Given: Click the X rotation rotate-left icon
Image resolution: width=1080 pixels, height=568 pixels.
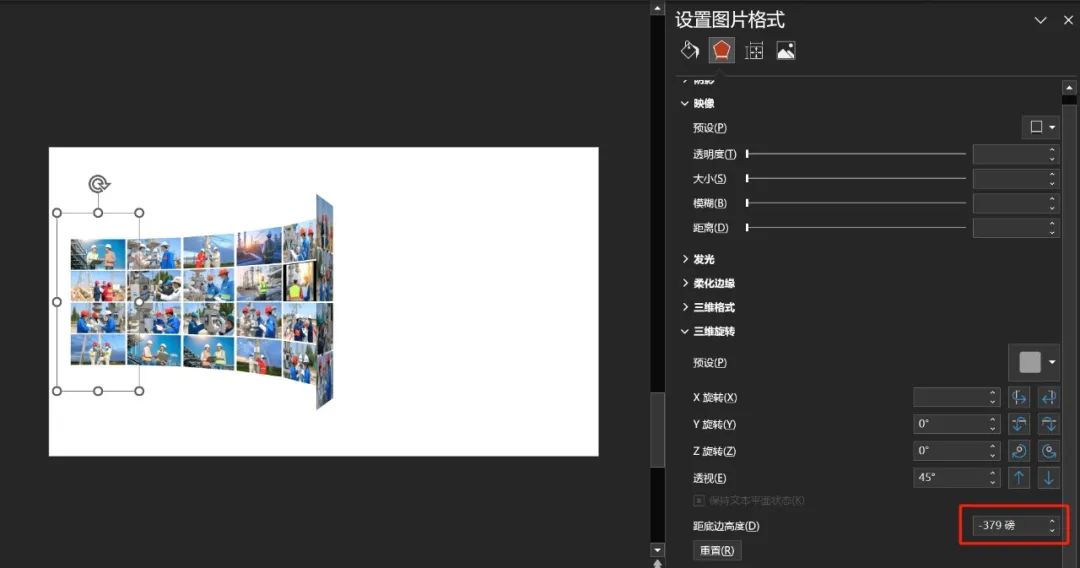Looking at the screenshot, I should pos(1019,397).
